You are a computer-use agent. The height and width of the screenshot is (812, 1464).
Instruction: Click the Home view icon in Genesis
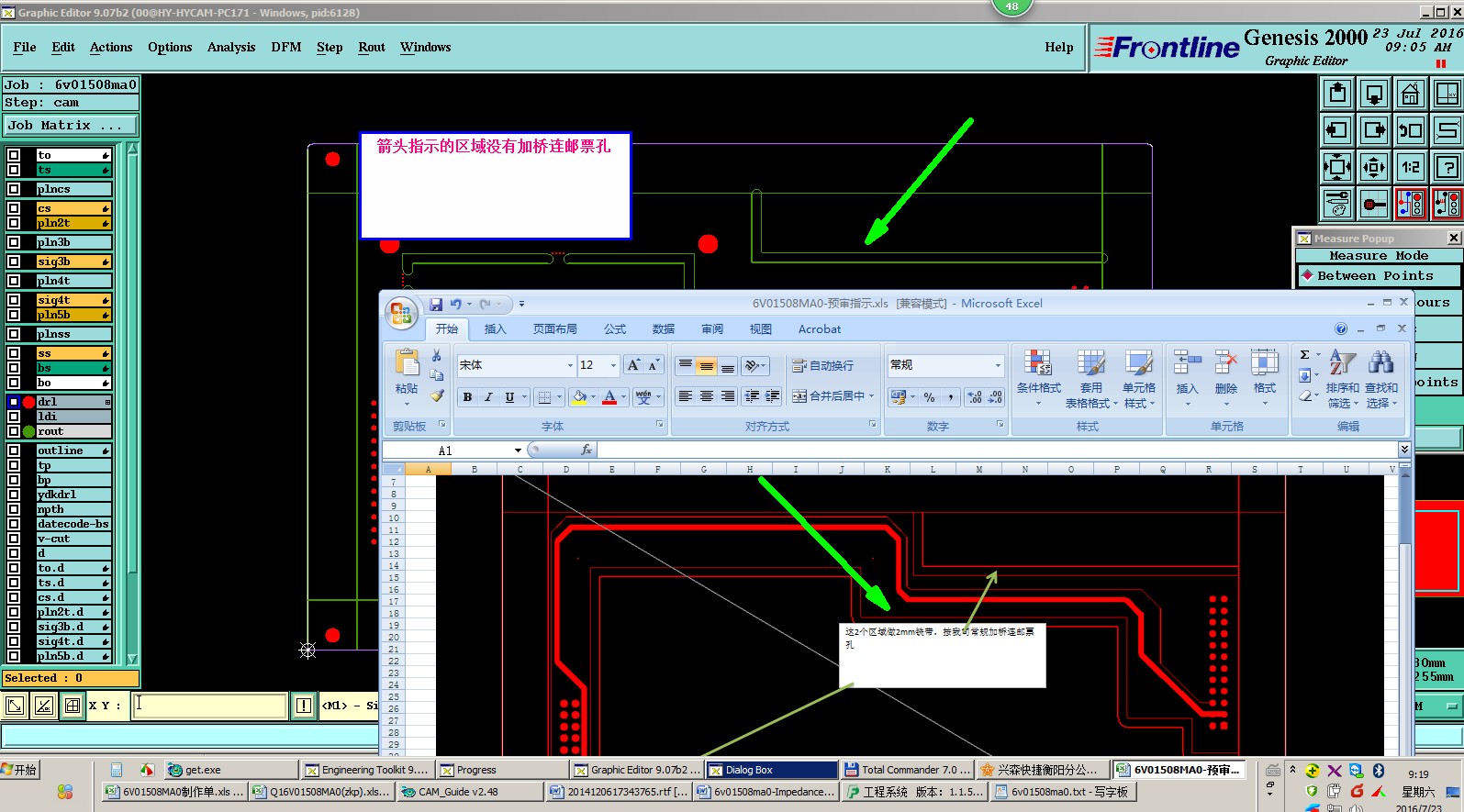pos(1411,94)
